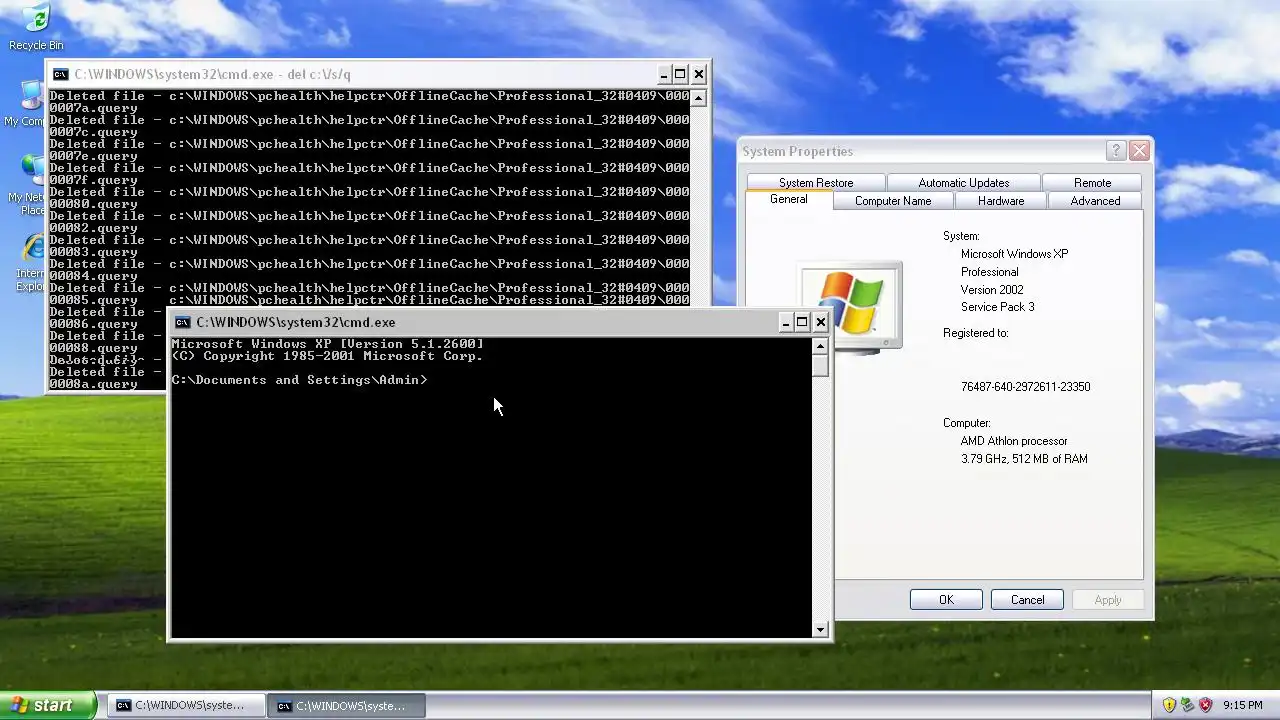Click the 'AMD Athlon processor' text
This screenshot has width=1280, height=720.
1014,441
